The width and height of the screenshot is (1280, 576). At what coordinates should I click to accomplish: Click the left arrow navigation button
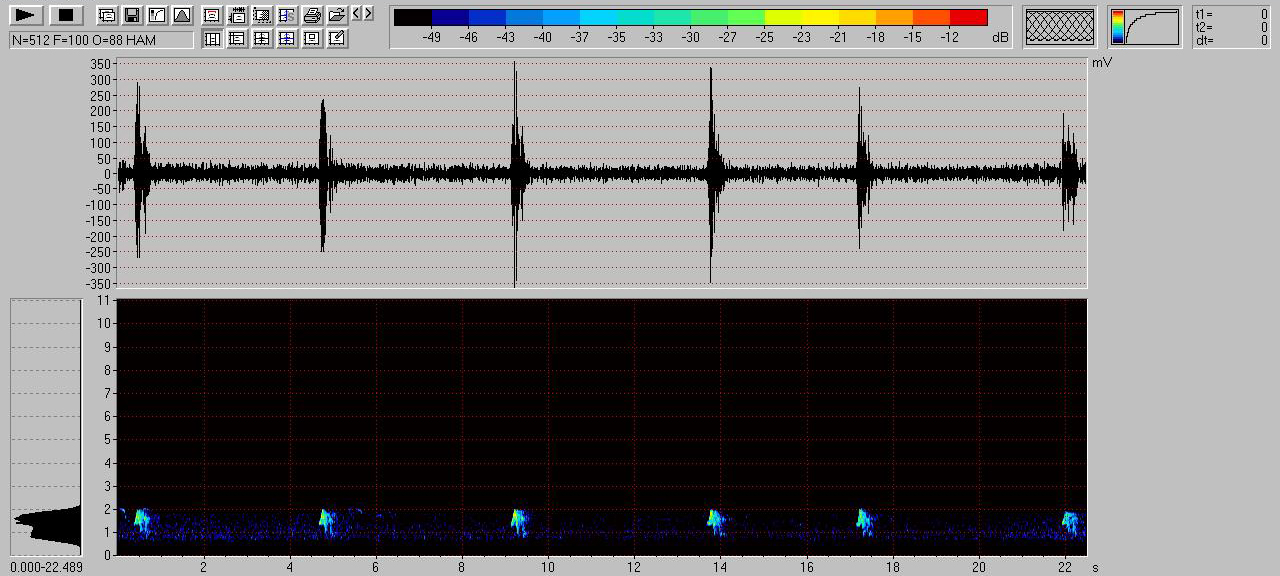coord(357,13)
